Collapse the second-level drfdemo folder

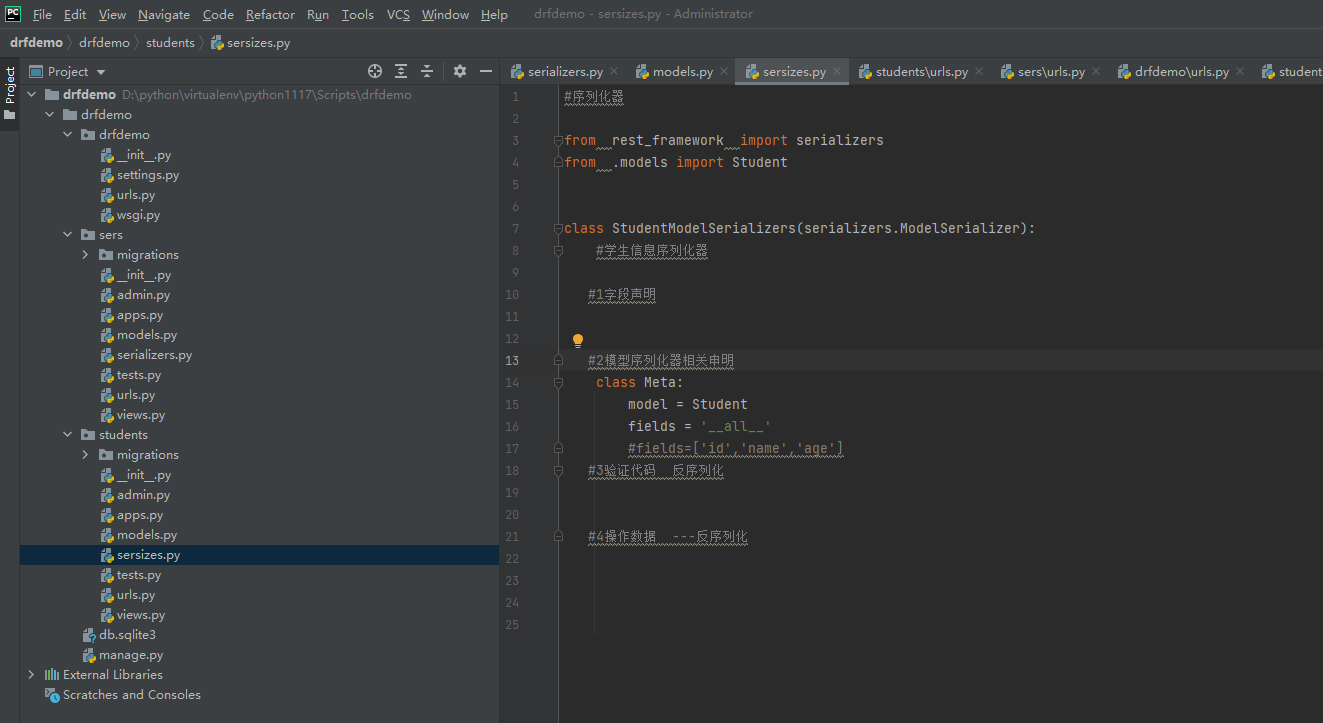tap(49, 114)
